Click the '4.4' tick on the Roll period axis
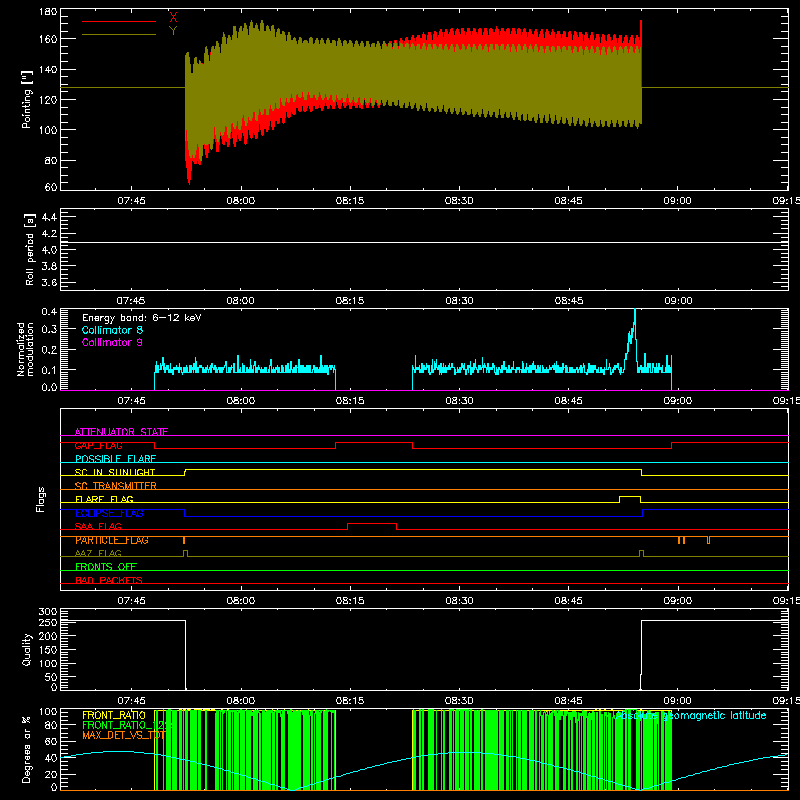 [x=49, y=217]
